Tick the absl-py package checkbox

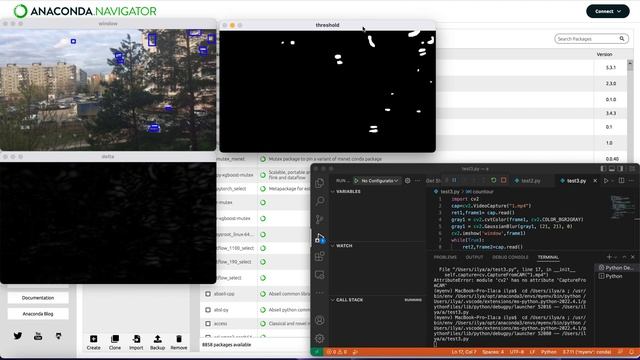coord(208,310)
